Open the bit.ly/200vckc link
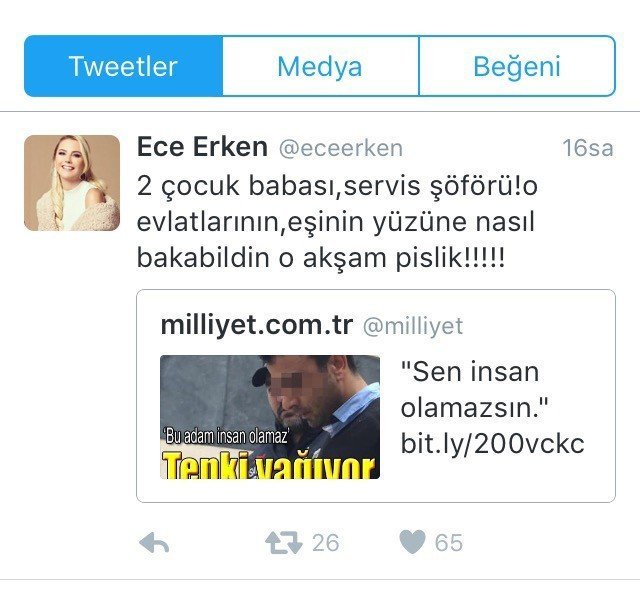 pyautogui.click(x=493, y=444)
